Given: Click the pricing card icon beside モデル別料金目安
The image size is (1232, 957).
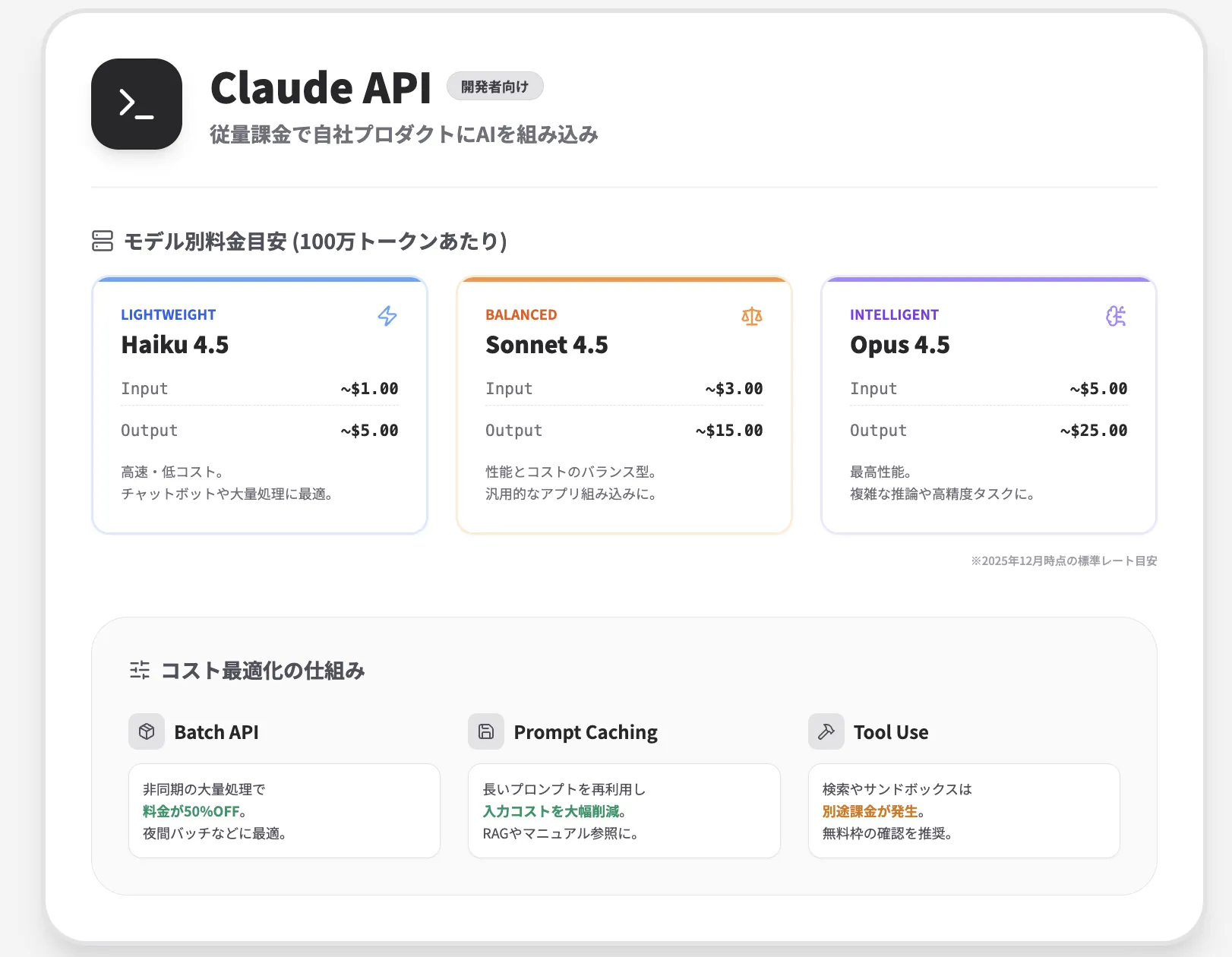Looking at the screenshot, I should click(103, 242).
